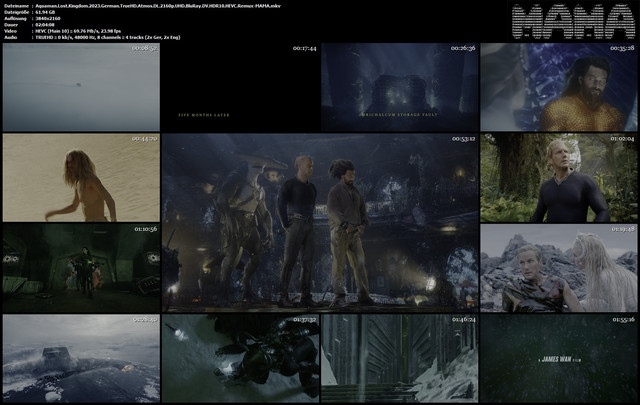The image size is (640, 405).
Task: Click the 00:26:36 timestamp overlay
Action: click(x=463, y=48)
